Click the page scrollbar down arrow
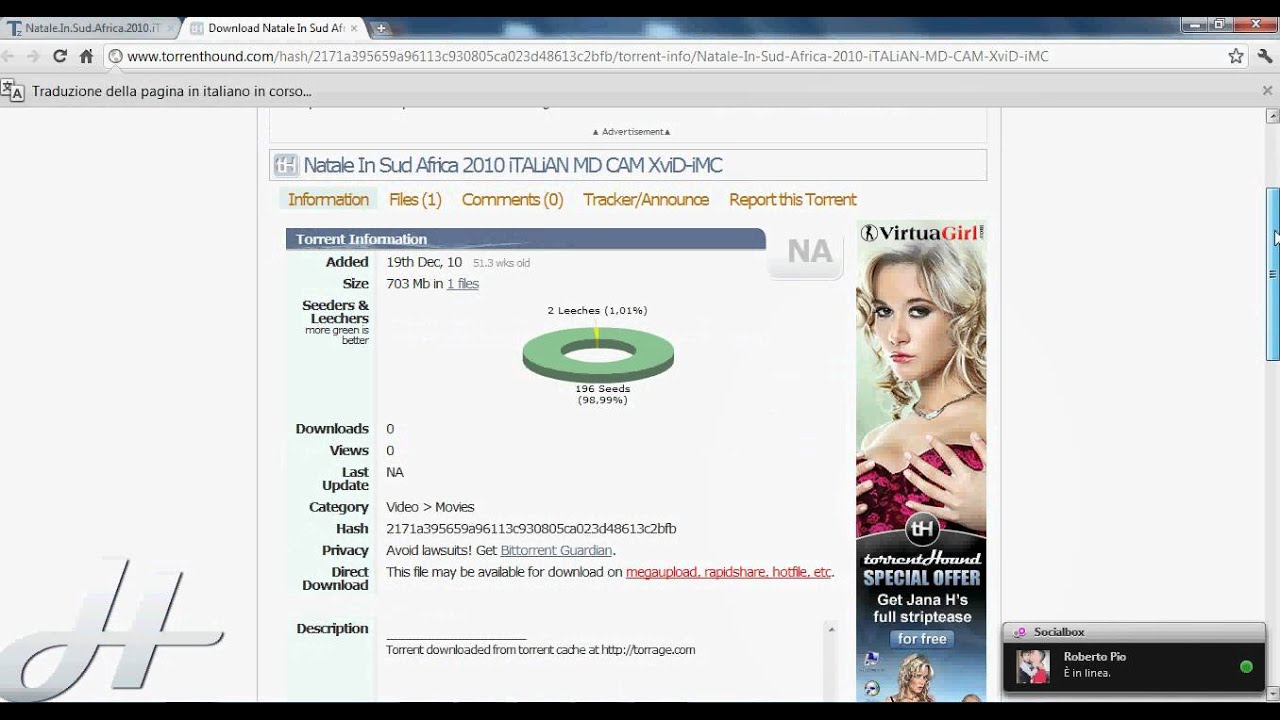The width and height of the screenshot is (1280, 720). coord(1272,693)
